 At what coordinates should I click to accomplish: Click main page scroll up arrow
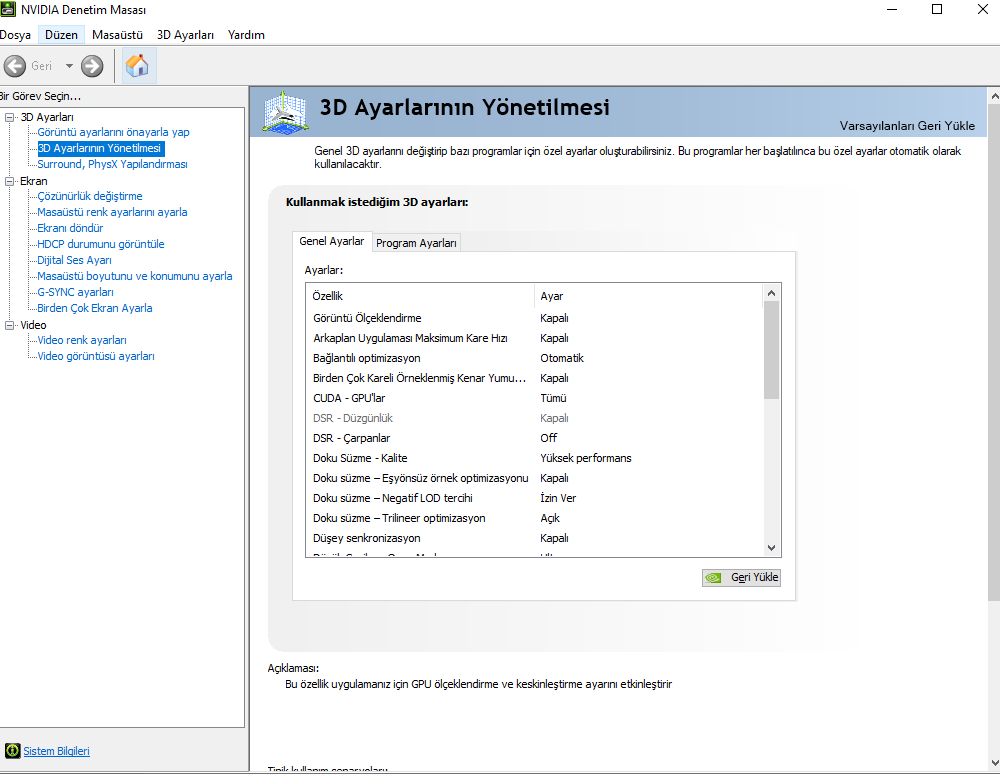pos(994,96)
